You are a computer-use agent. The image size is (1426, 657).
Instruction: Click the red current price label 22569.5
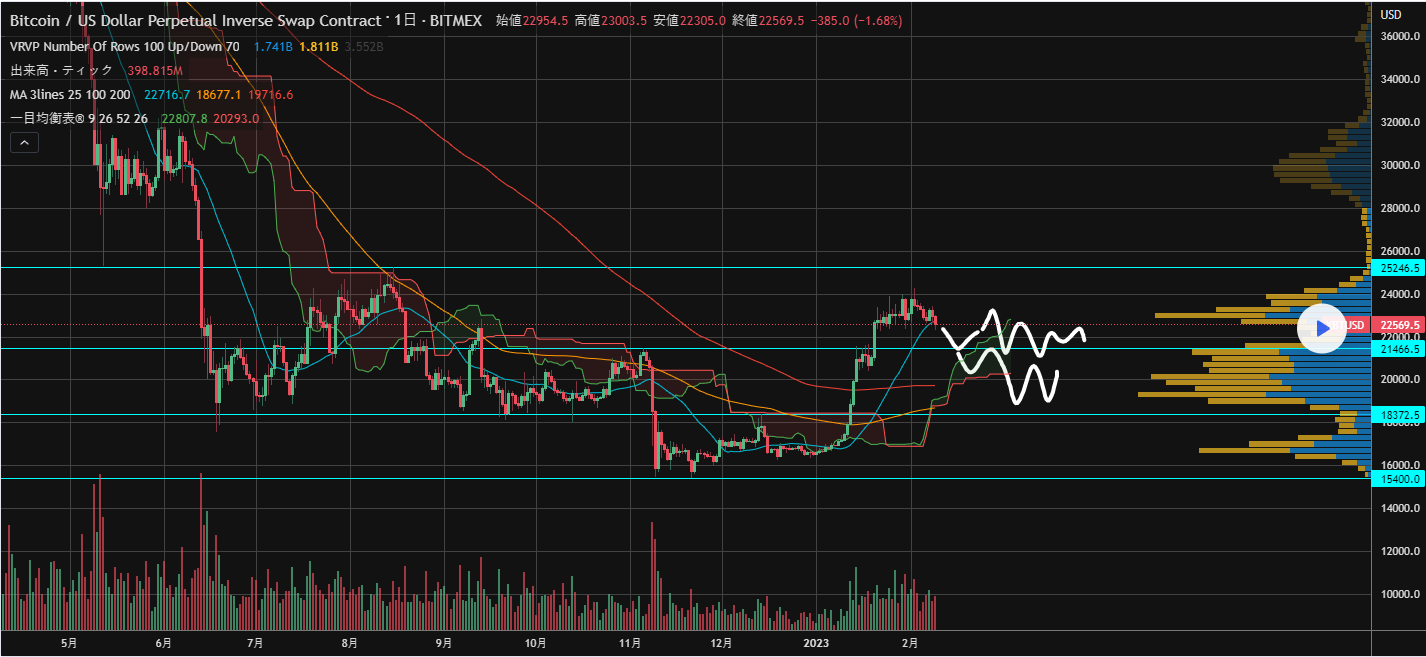click(x=1400, y=325)
